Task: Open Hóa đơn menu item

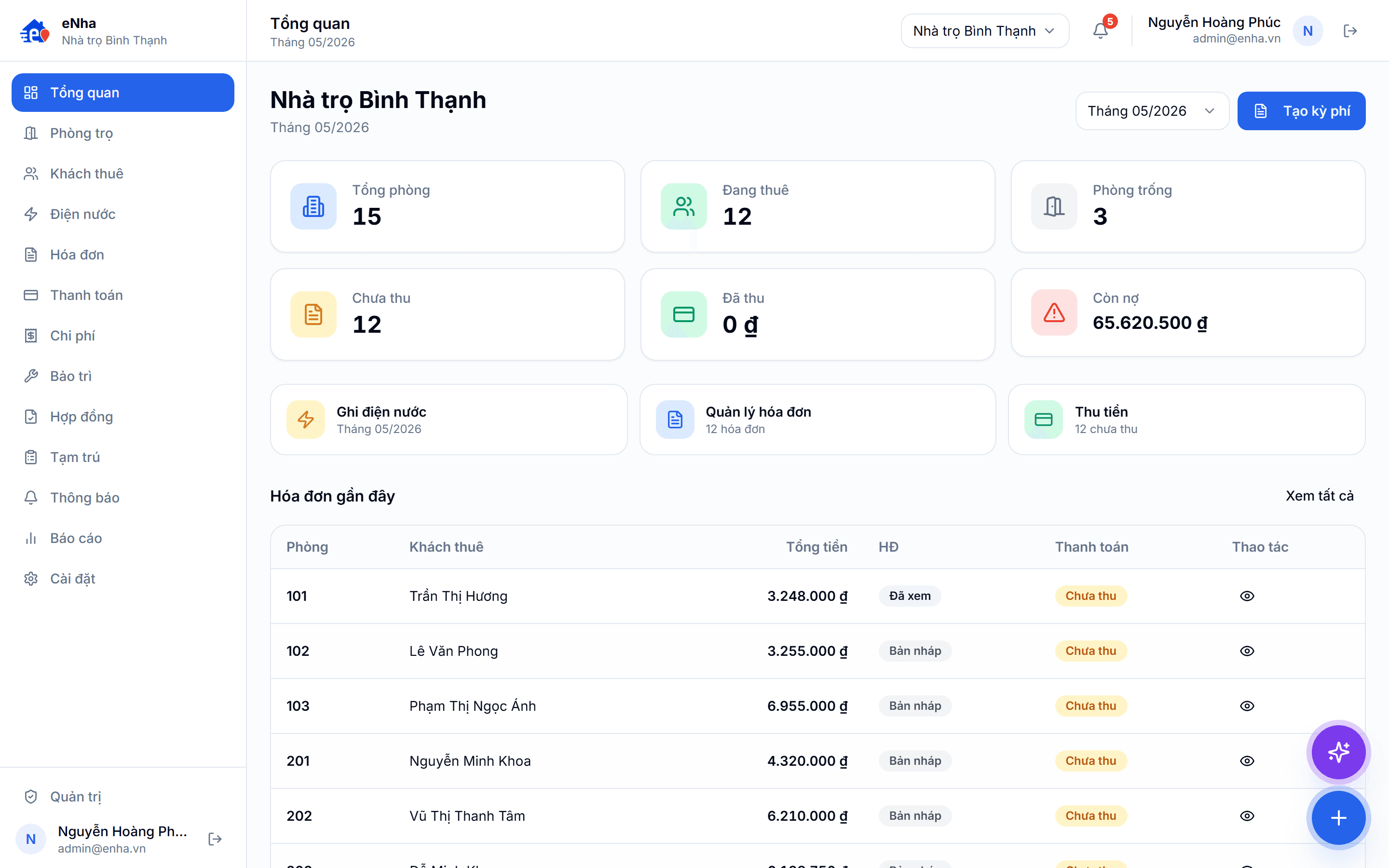Action: pos(123,254)
